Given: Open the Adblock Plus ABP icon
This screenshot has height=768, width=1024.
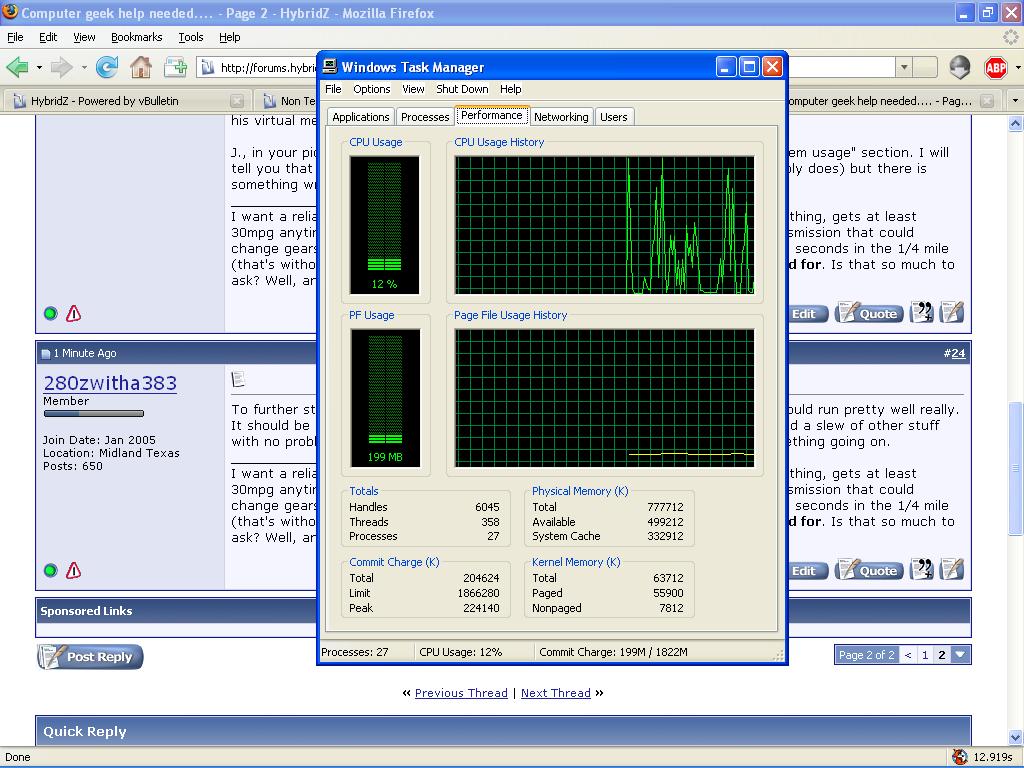Looking at the screenshot, I should point(995,67).
